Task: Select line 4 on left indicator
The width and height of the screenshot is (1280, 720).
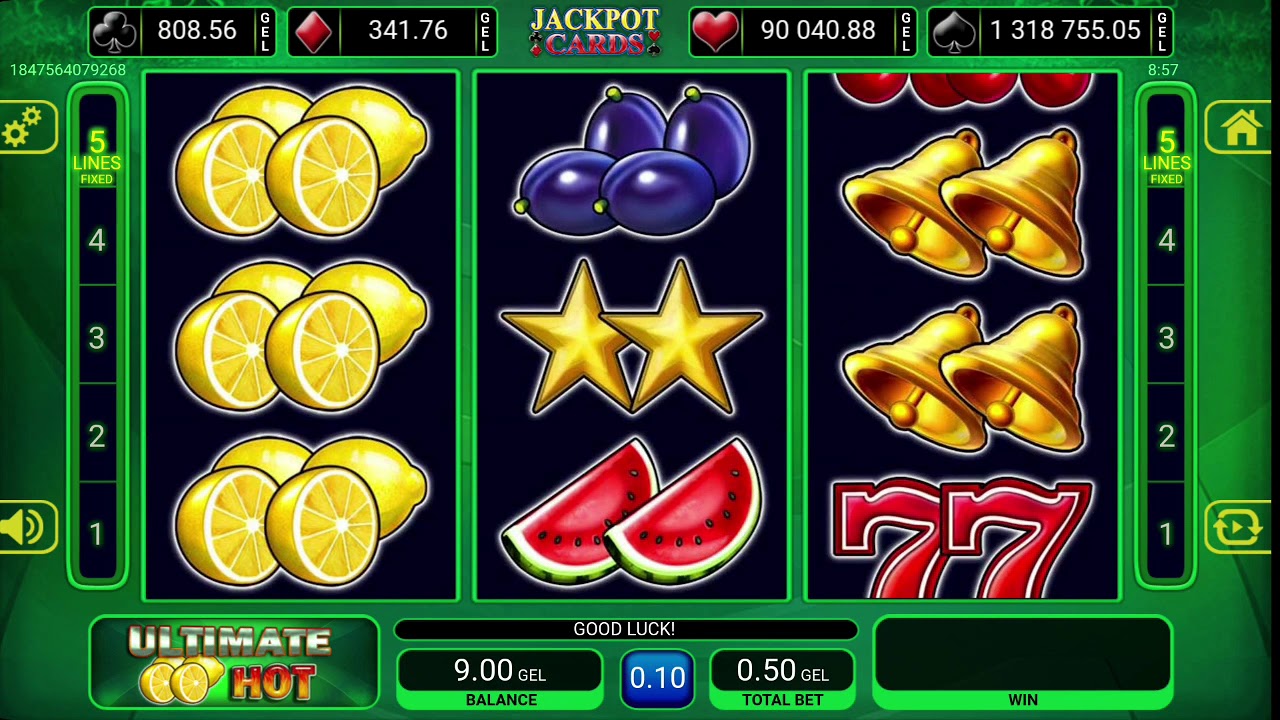Action: tap(97, 240)
